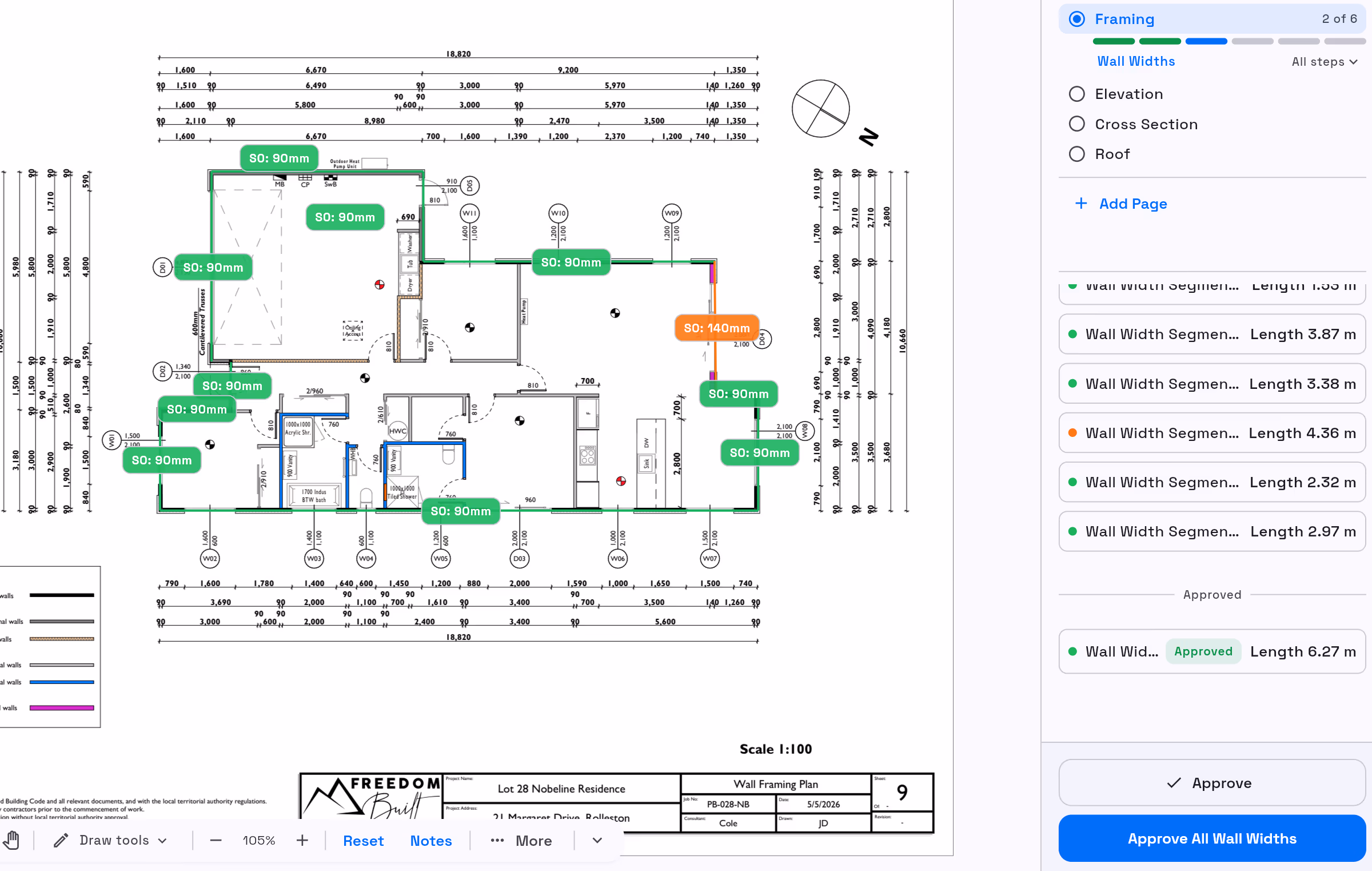This screenshot has width=1372, height=871.
Task: Click the checkmark icon on Approve
Action: pyautogui.click(x=1174, y=783)
